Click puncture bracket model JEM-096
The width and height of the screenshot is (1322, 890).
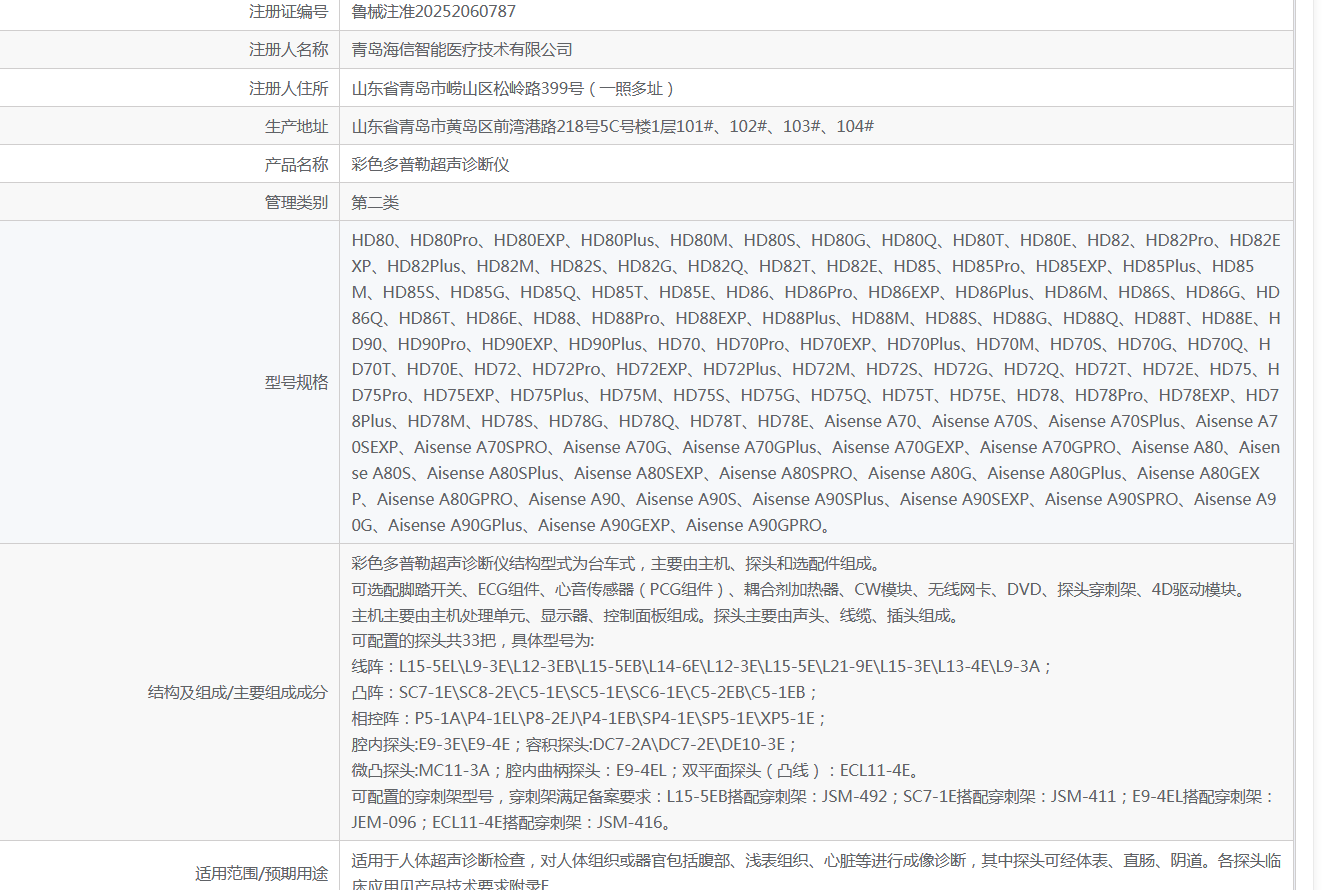point(386,822)
